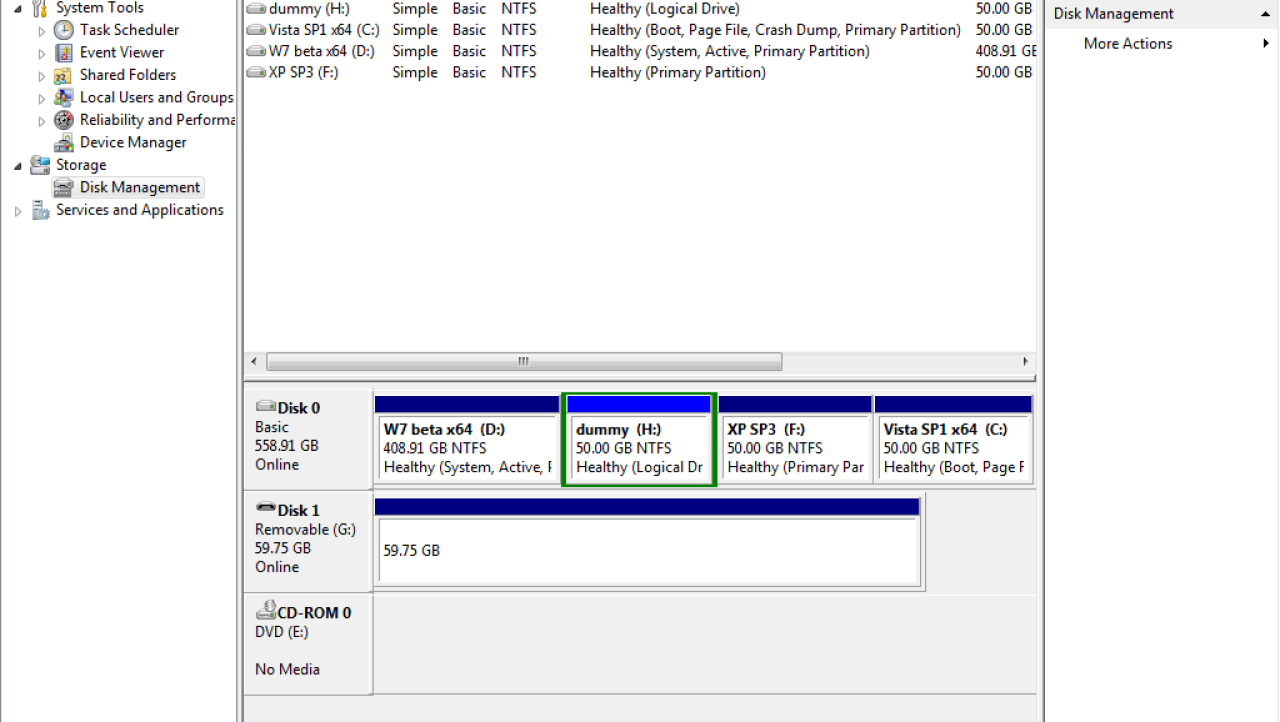Select Event Viewer in the tree

point(121,52)
